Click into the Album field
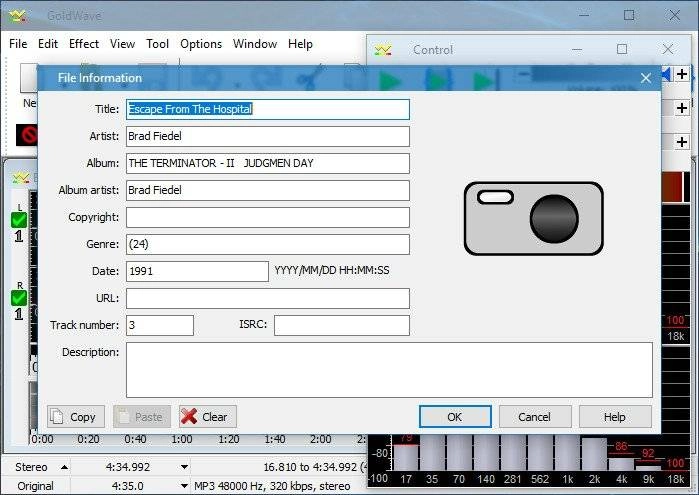This screenshot has width=699, height=495. click(267, 163)
